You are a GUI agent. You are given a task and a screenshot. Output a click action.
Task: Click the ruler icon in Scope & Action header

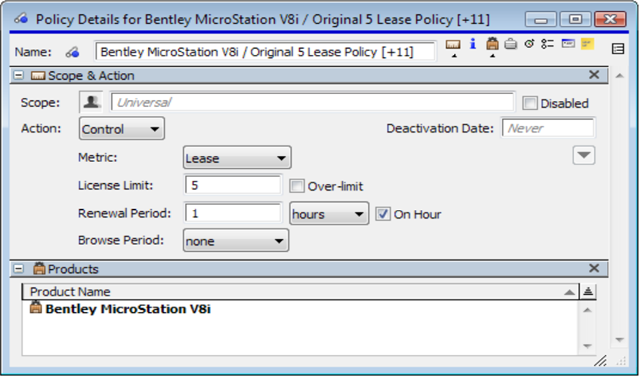[x=38, y=76]
